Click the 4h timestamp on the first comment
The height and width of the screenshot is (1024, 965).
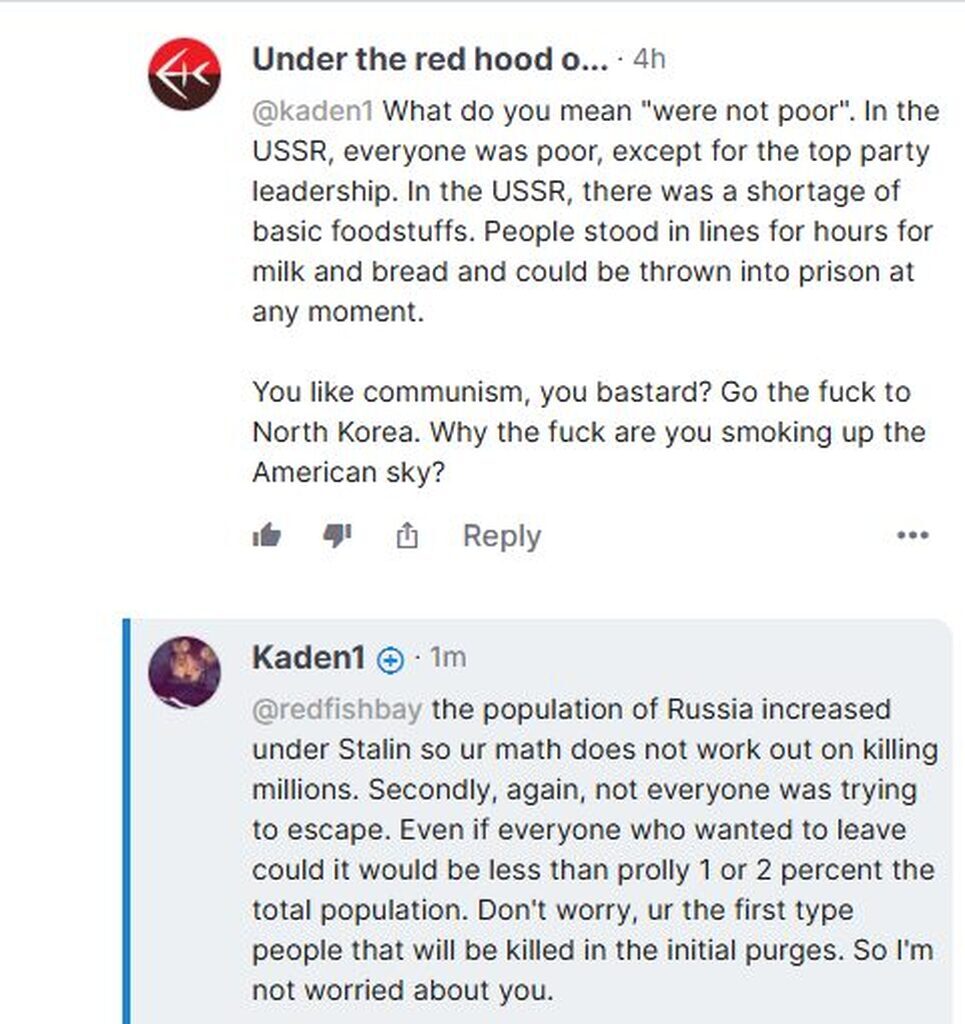point(649,59)
